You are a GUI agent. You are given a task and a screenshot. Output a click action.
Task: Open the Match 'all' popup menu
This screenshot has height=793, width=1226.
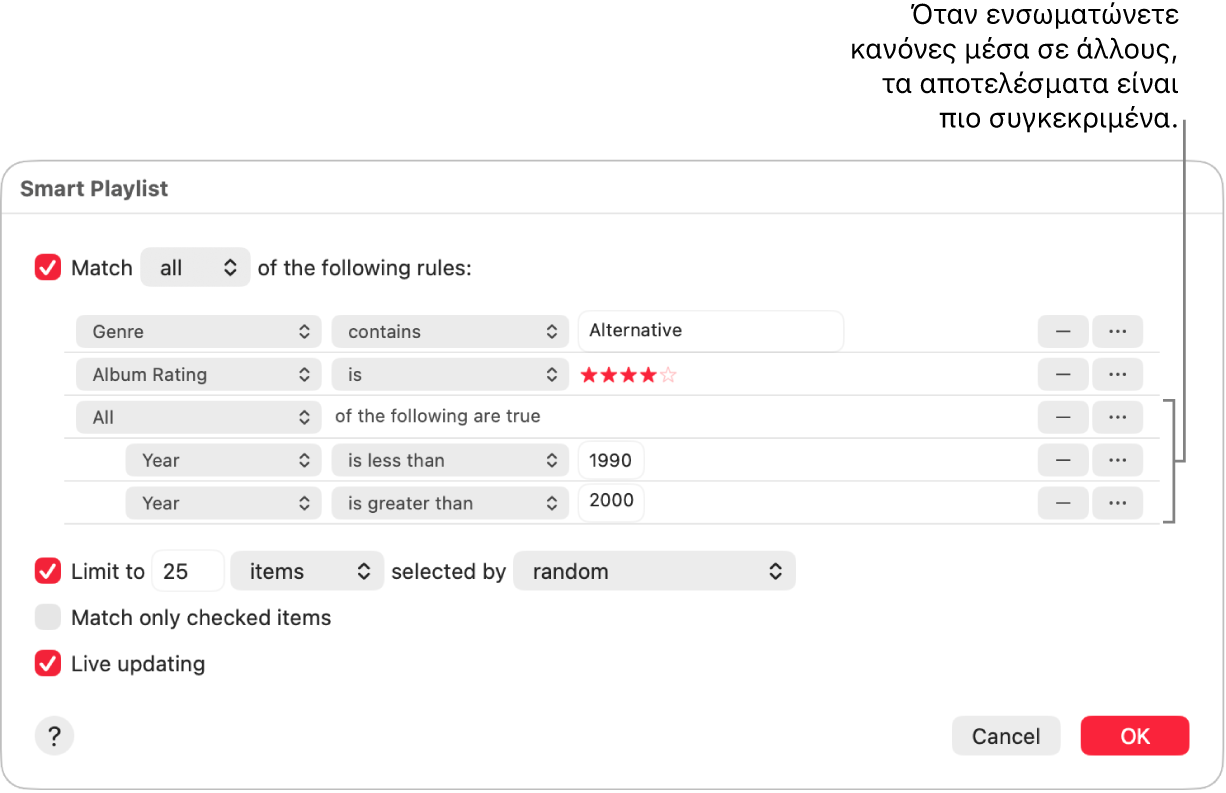coord(195,268)
